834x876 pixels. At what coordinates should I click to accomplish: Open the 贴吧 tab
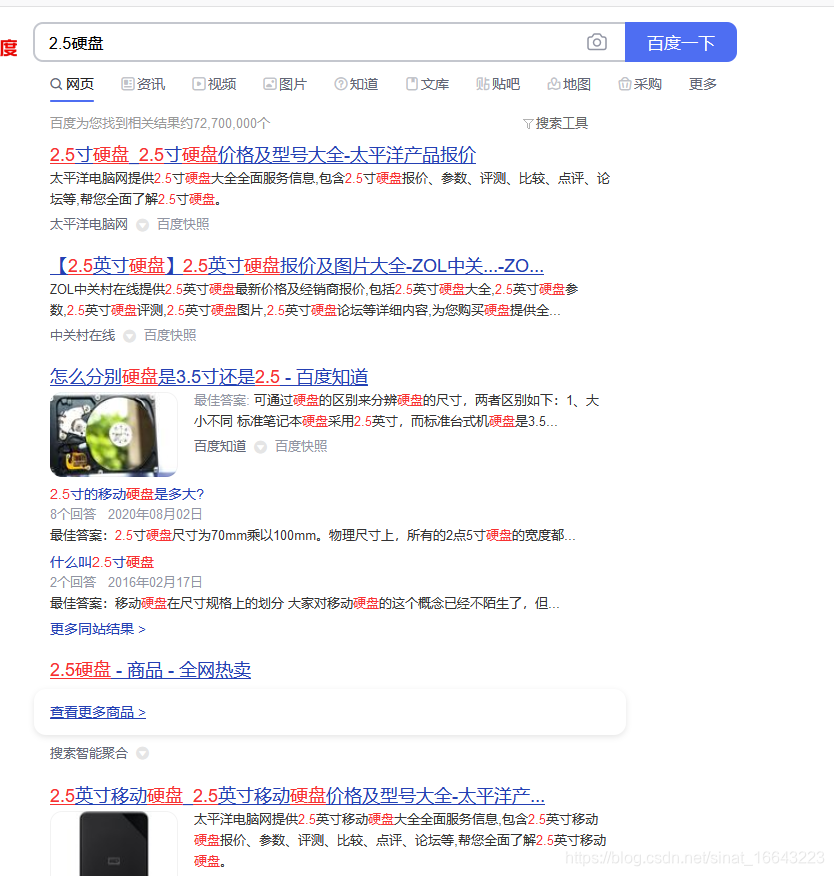(498, 84)
